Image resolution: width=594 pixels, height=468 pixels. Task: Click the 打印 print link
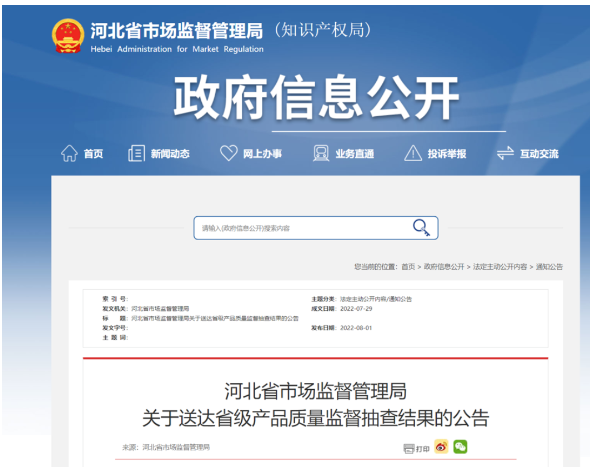[x=422, y=449]
